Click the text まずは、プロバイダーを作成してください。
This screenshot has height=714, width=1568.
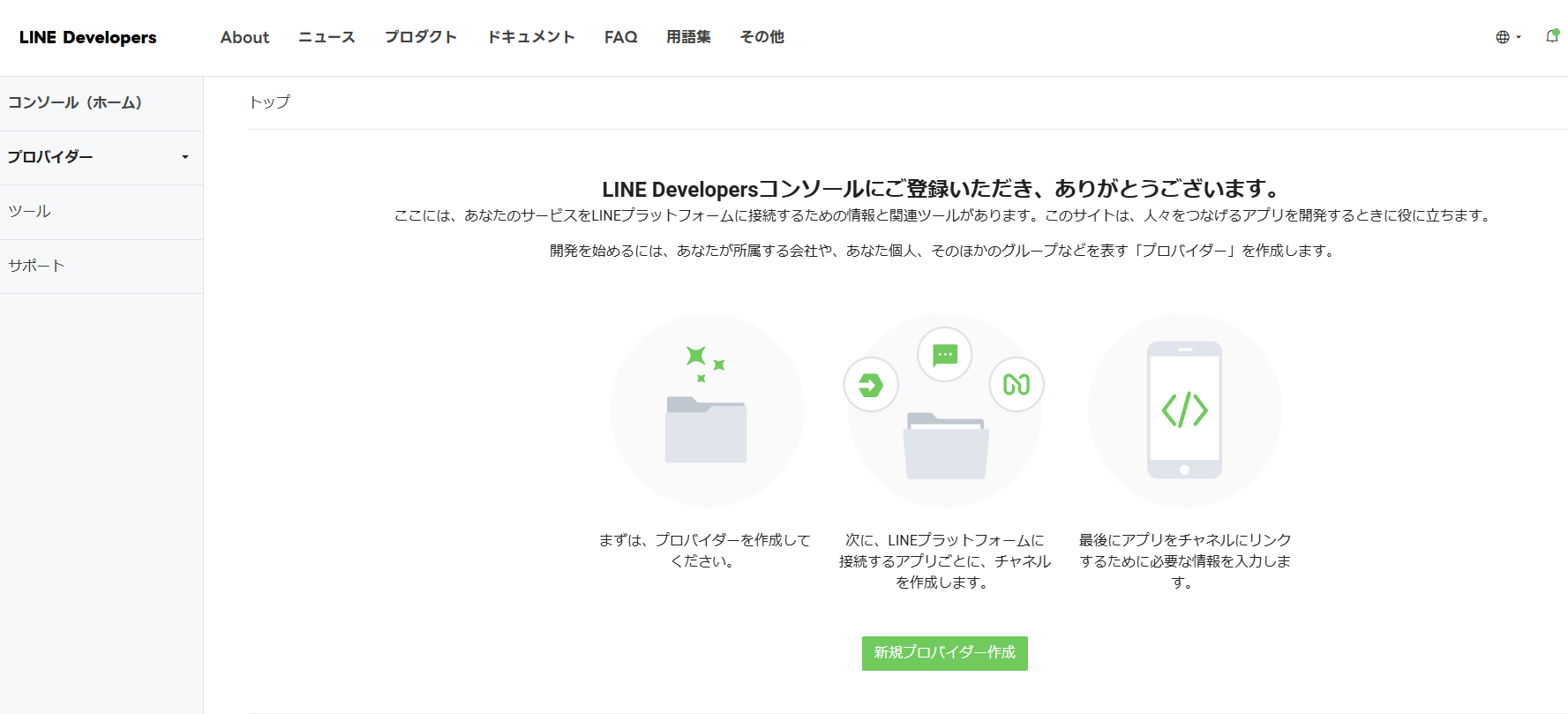[704, 550]
